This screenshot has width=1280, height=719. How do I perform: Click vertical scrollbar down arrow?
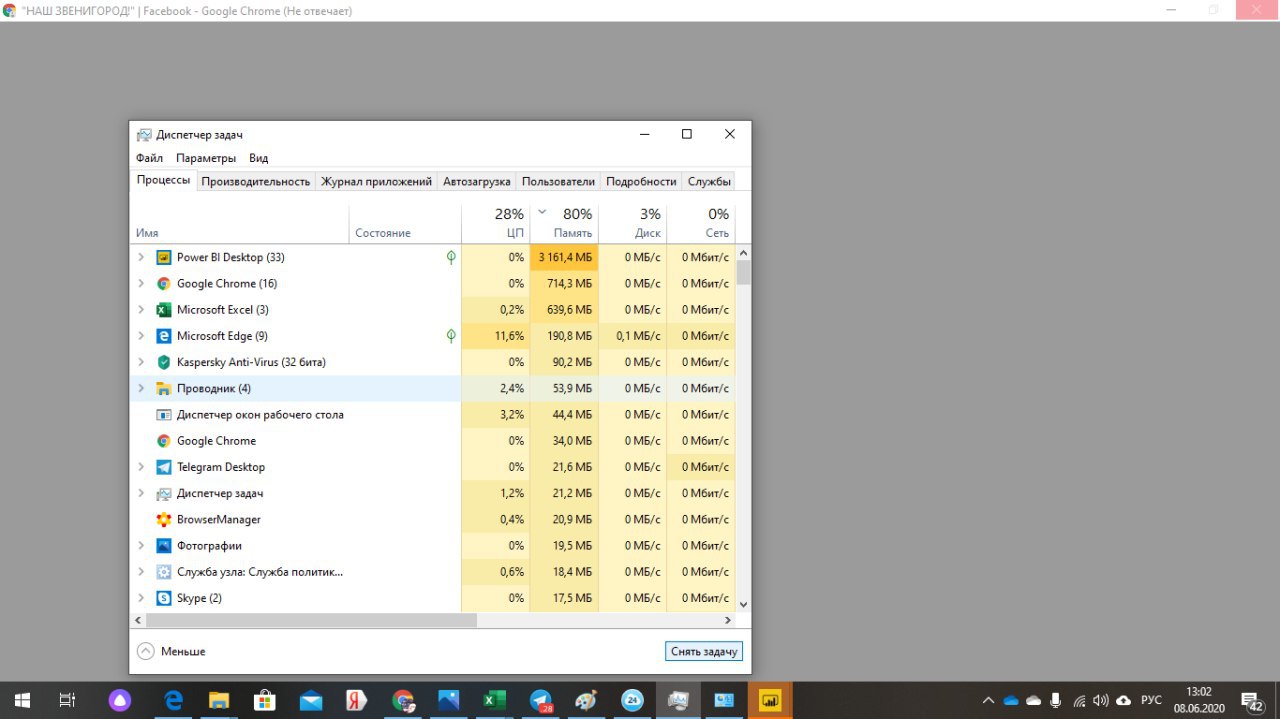click(x=743, y=604)
